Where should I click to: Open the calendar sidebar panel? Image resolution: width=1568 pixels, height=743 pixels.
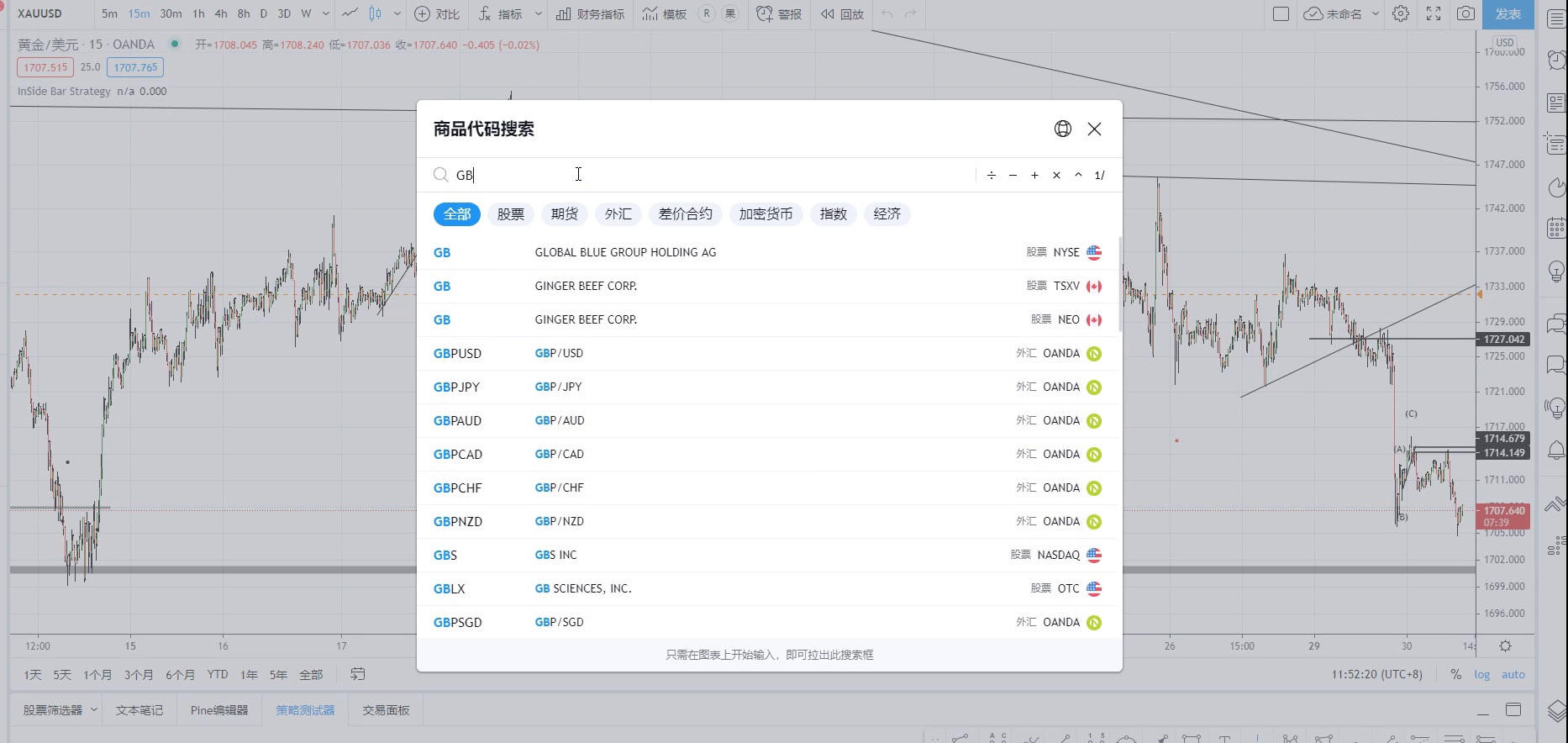(1556, 227)
